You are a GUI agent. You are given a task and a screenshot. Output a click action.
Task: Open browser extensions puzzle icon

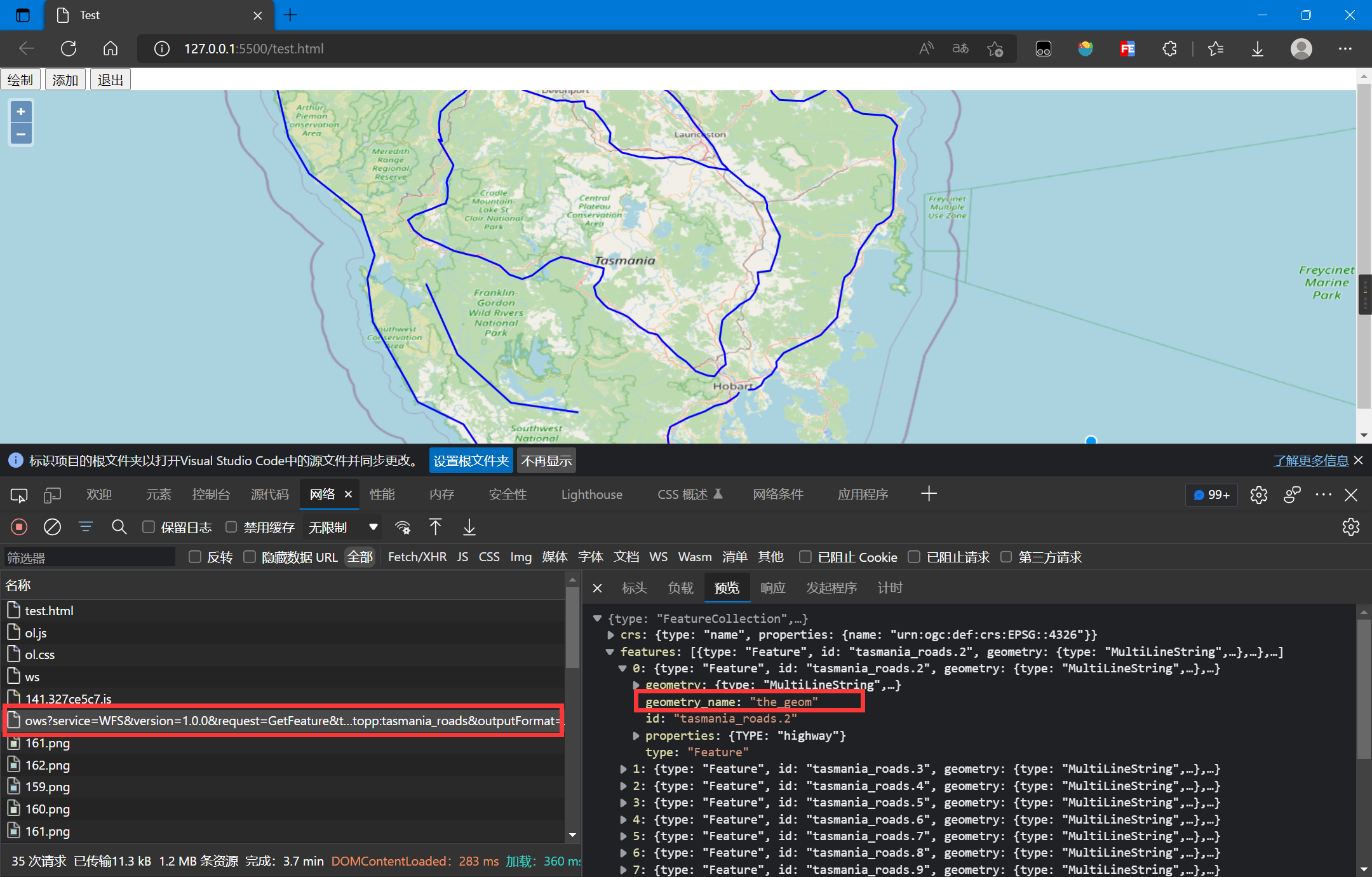click(1169, 49)
